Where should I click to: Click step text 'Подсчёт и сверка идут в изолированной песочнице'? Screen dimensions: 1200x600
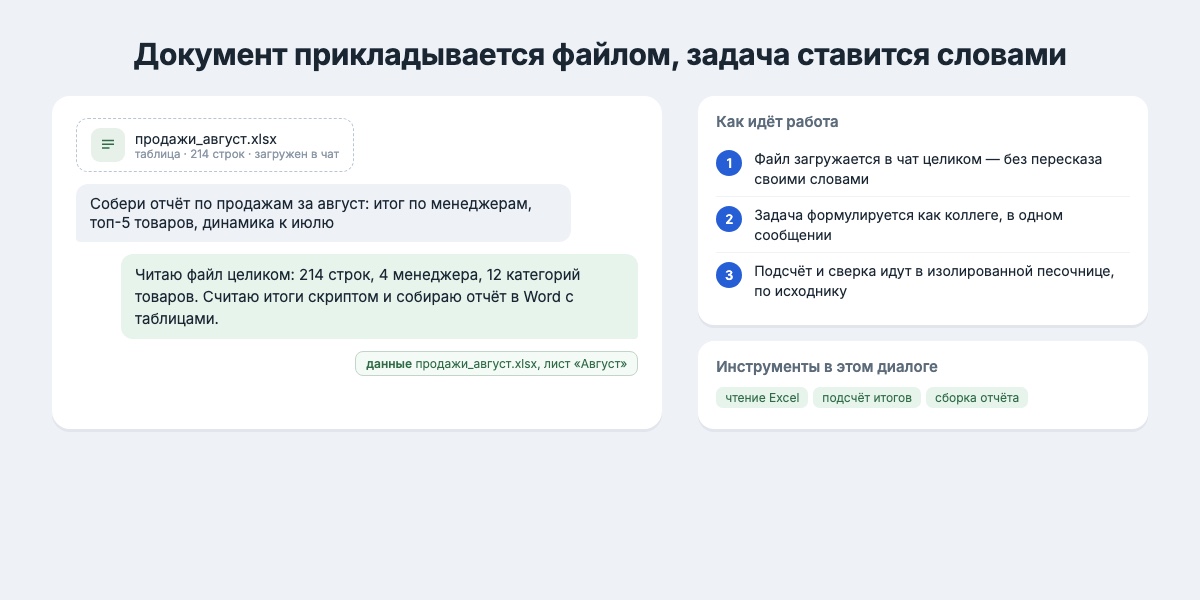934,281
